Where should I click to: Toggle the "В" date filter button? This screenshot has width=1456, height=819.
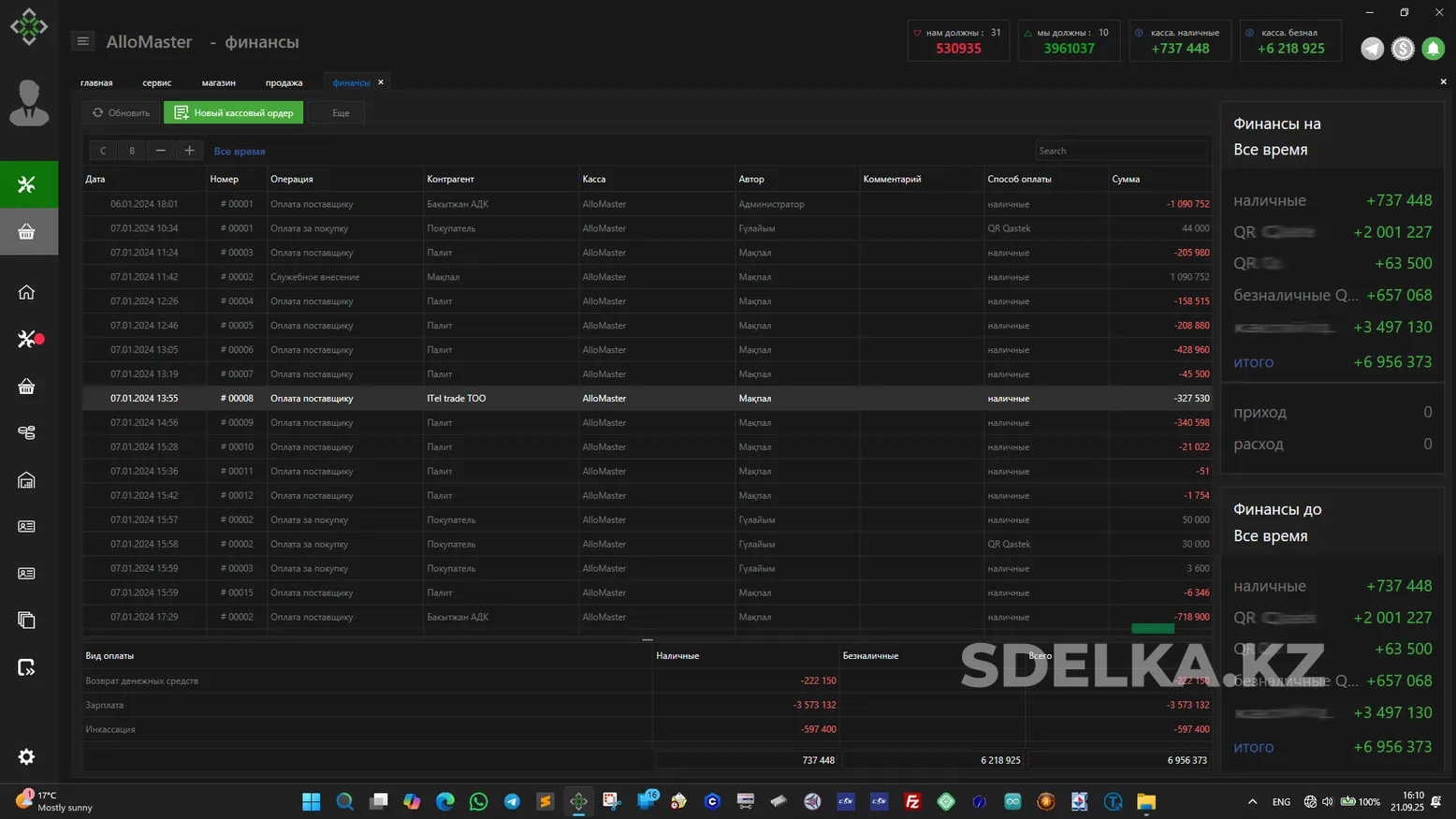point(132,151)
